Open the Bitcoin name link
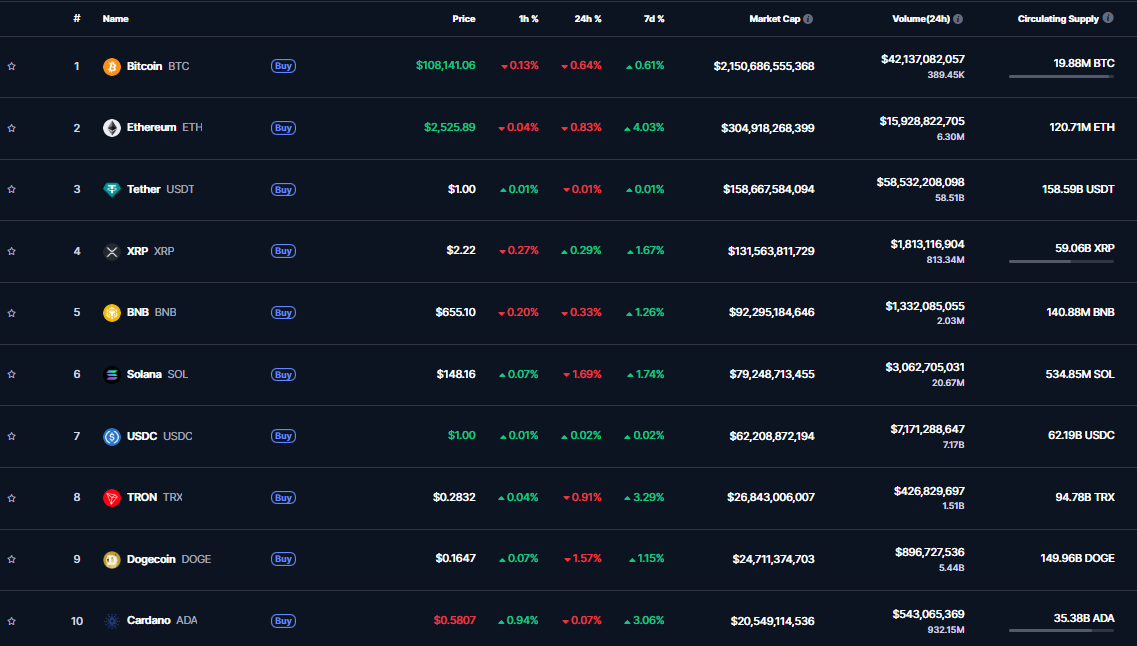 pos(144,66)
